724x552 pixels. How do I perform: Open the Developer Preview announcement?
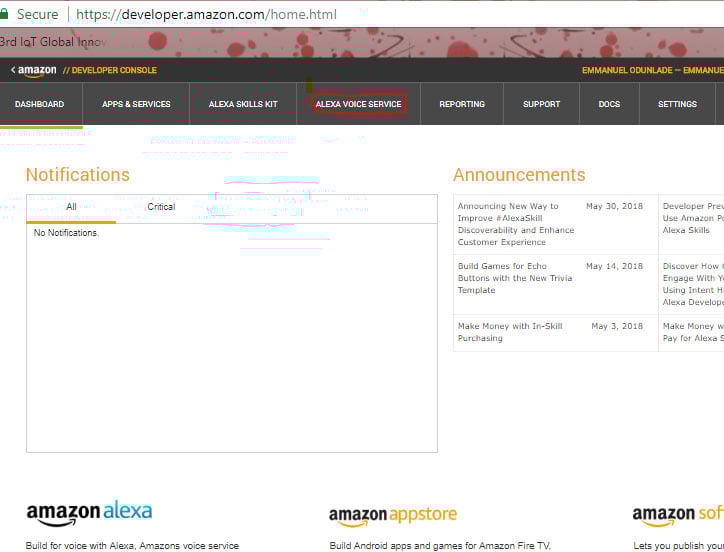693,218
